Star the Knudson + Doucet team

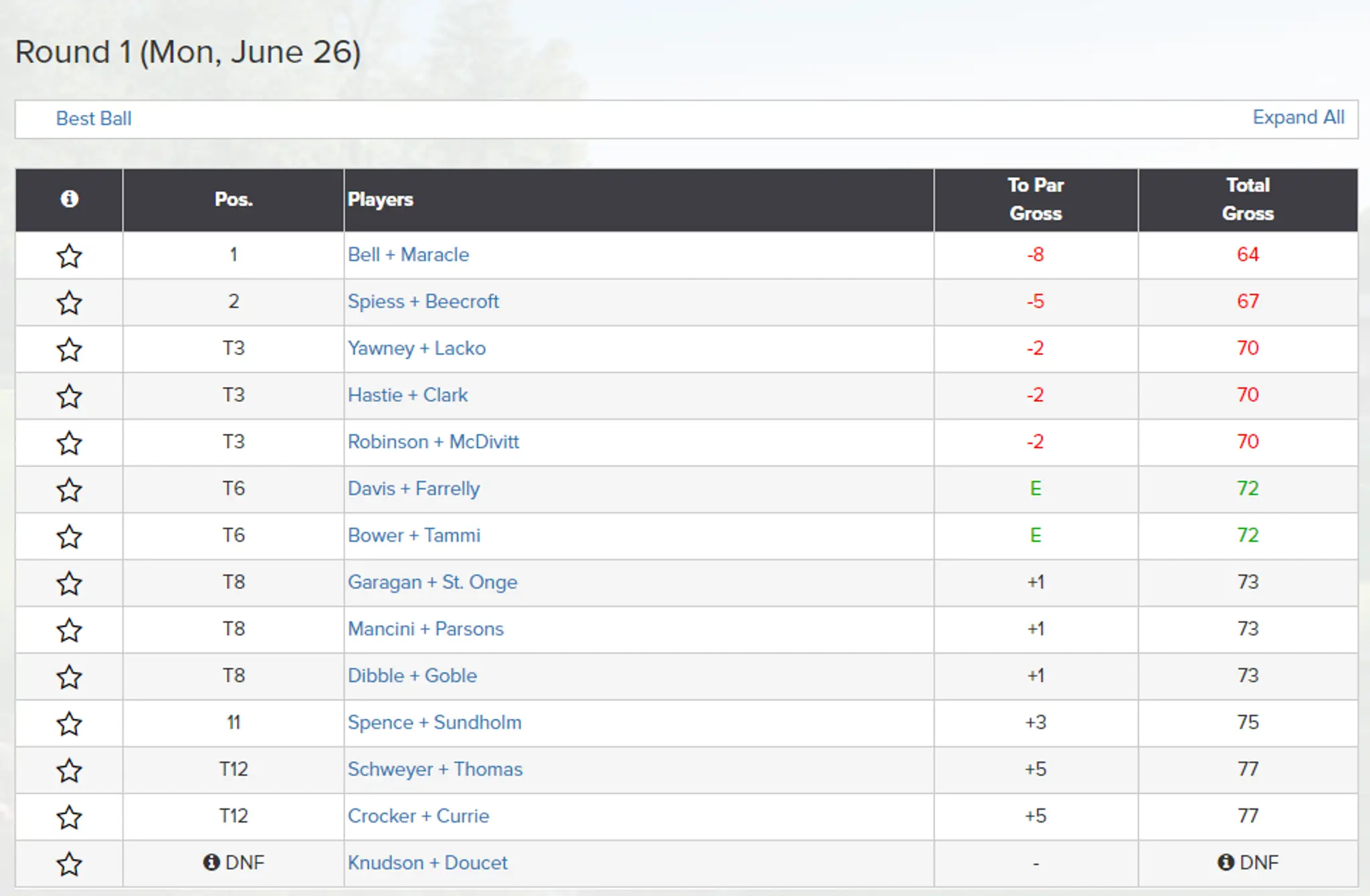[x=70, y=863]
